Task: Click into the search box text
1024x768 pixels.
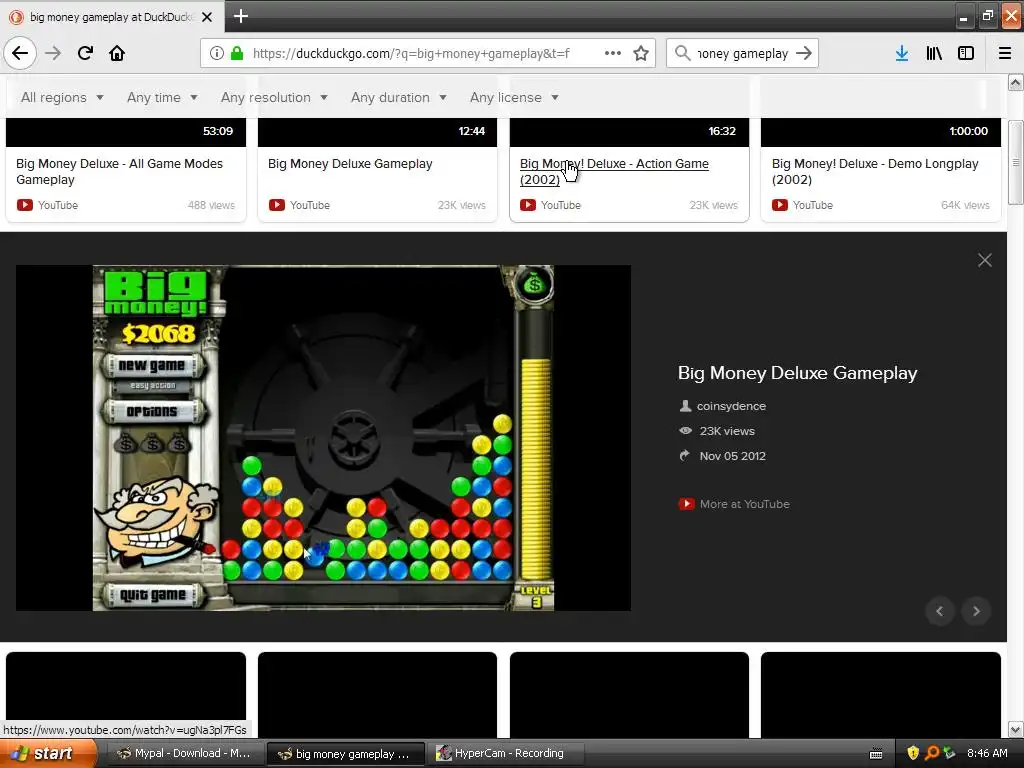Action: (743, 53)
